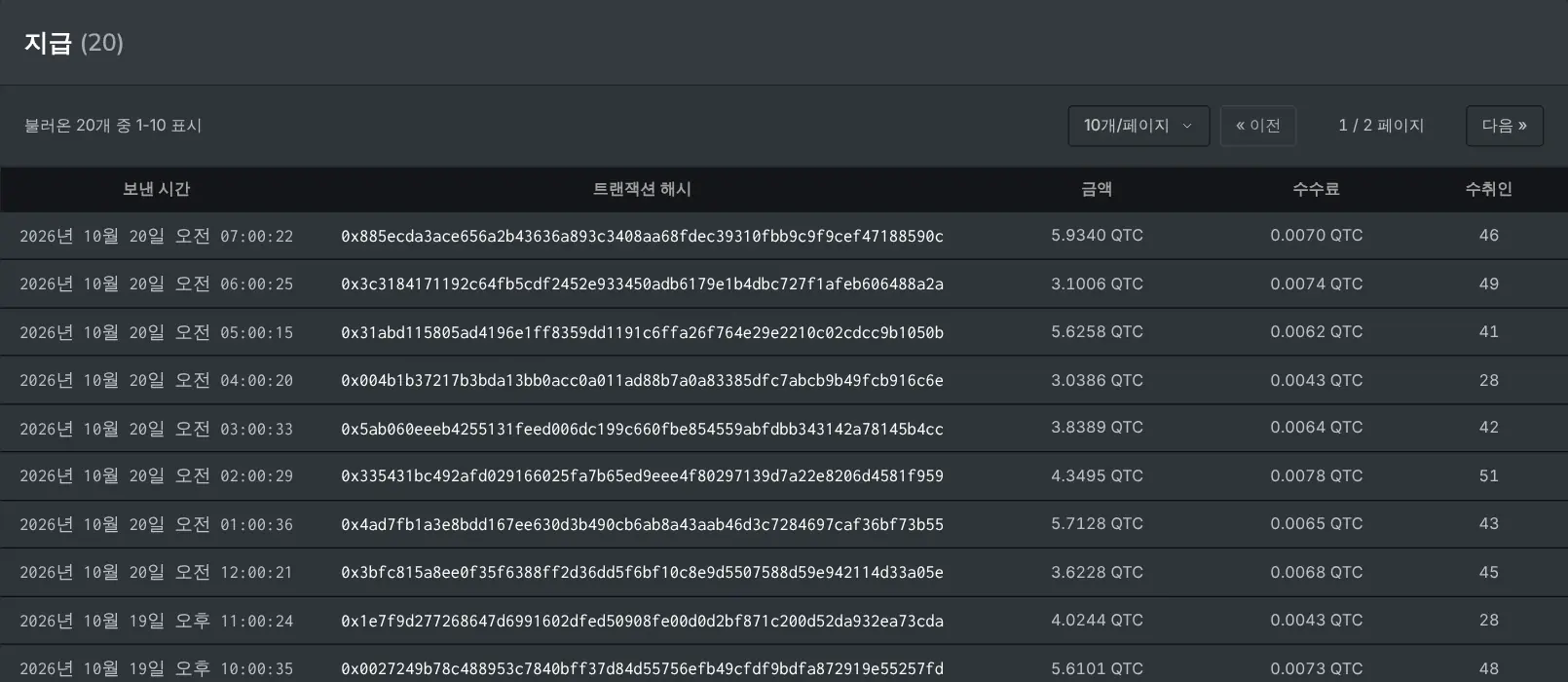Click the 지급 (20) section heading
The width and height of the screenshot is (1568, 682).
pyautogui.click(x=74, y=43)
